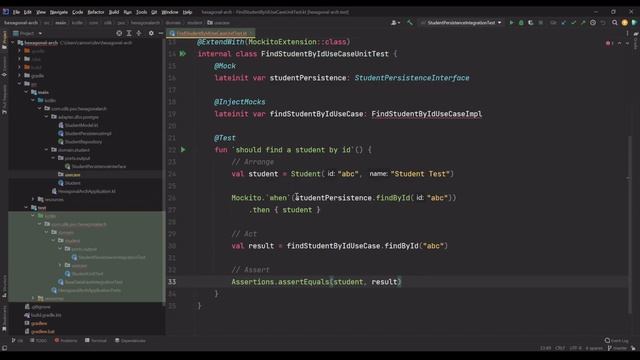Open the Build menu

(114, 12)
